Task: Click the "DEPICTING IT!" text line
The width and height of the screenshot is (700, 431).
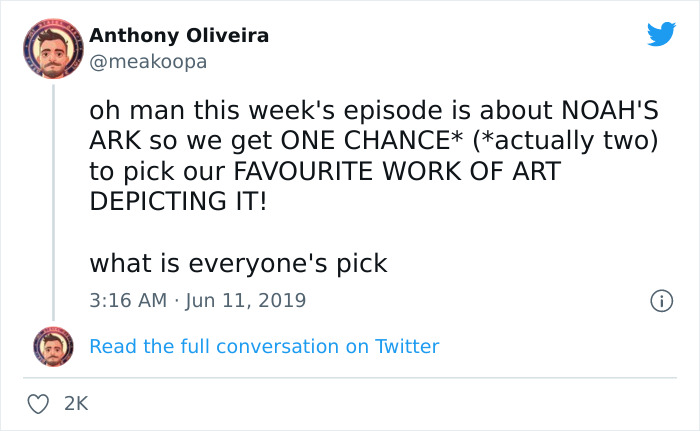Action: (x=177, y=200)
